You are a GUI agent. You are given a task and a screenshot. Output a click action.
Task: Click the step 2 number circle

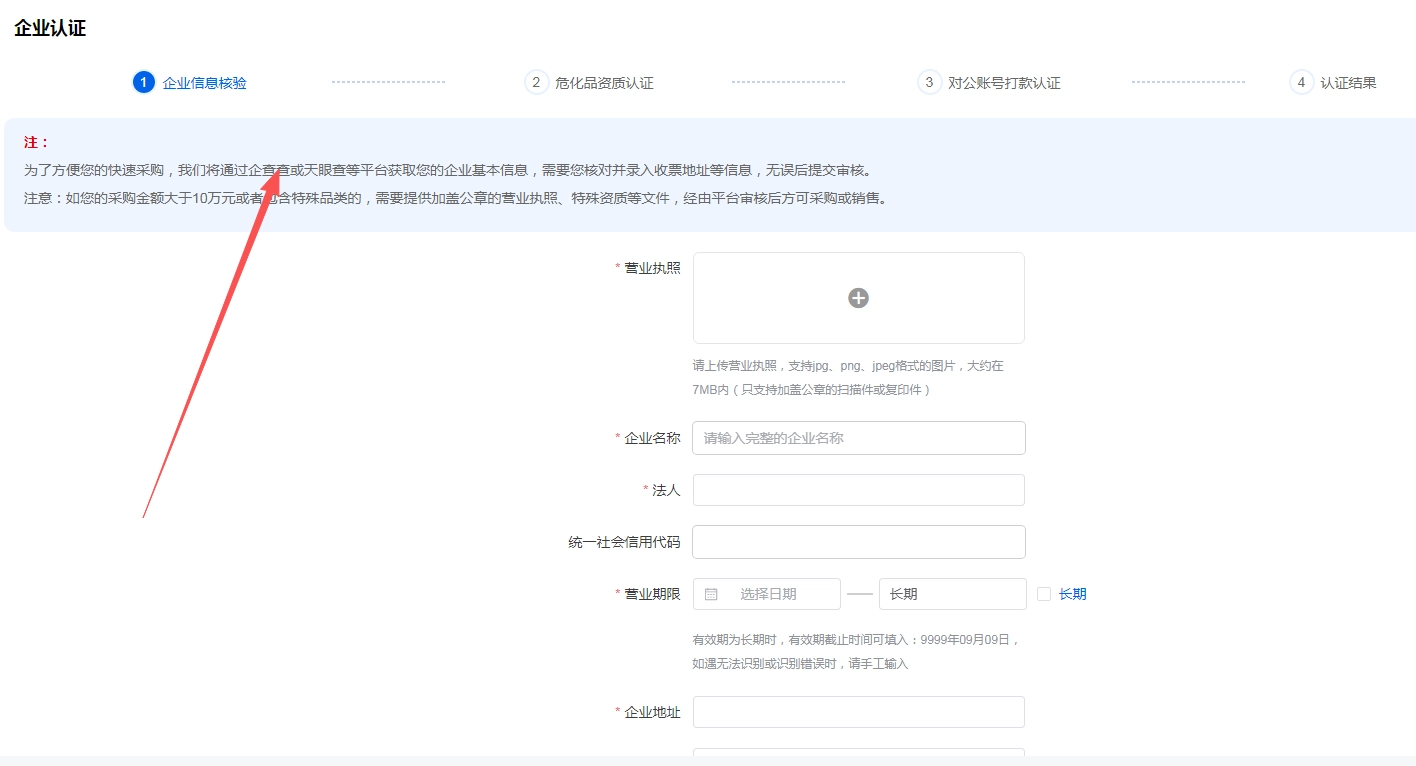click(537, 82)
